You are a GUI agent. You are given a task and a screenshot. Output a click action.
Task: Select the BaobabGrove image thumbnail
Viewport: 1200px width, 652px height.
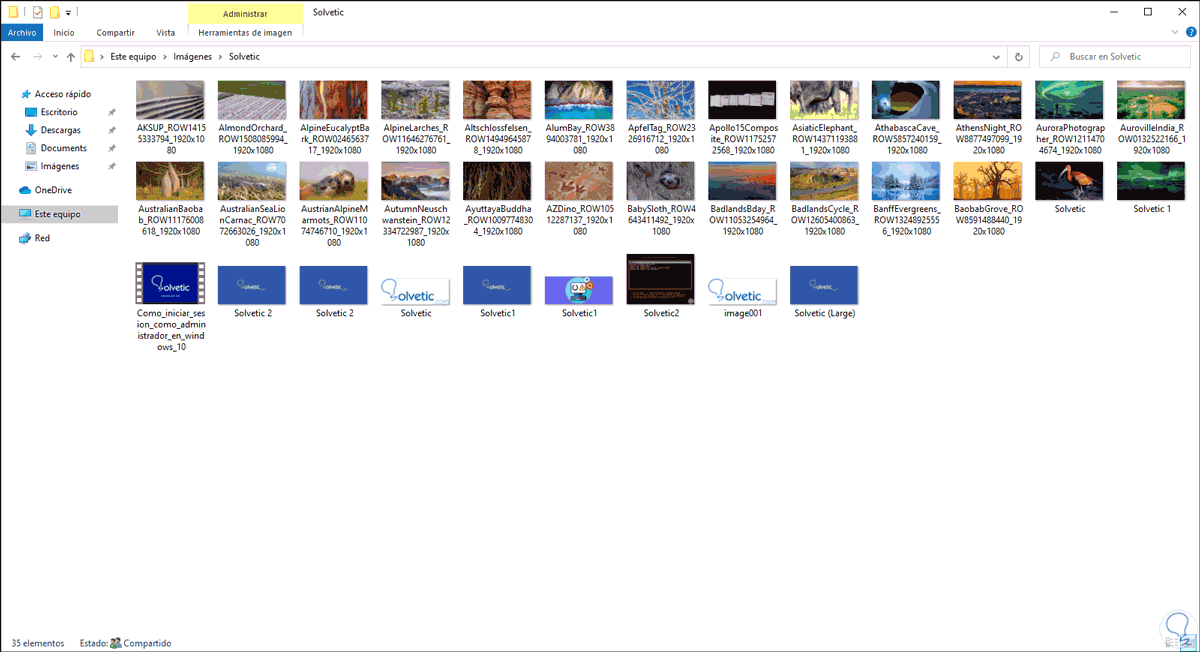point(988,181)
